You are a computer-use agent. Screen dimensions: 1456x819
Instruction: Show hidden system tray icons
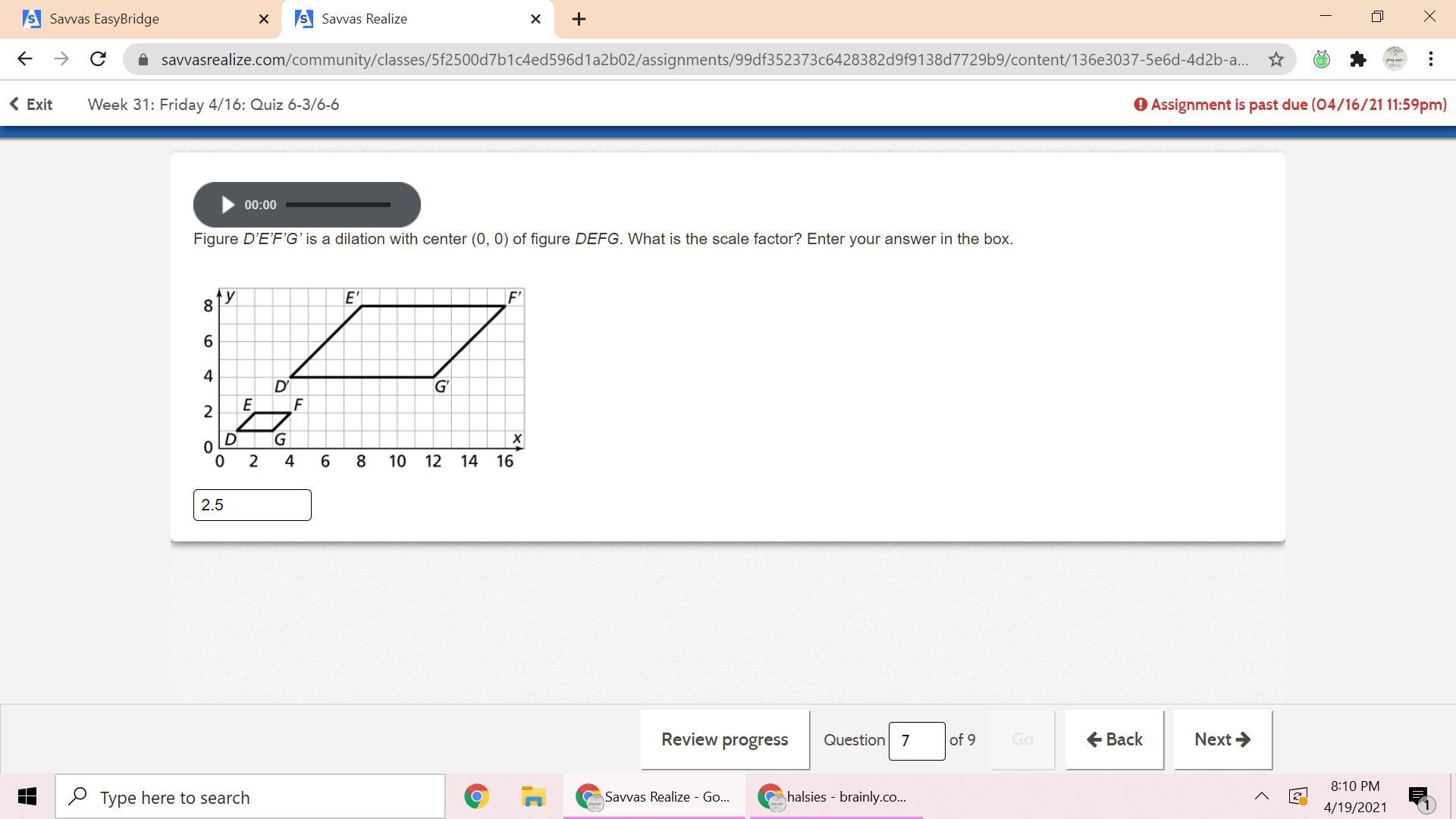[1261, 796]
